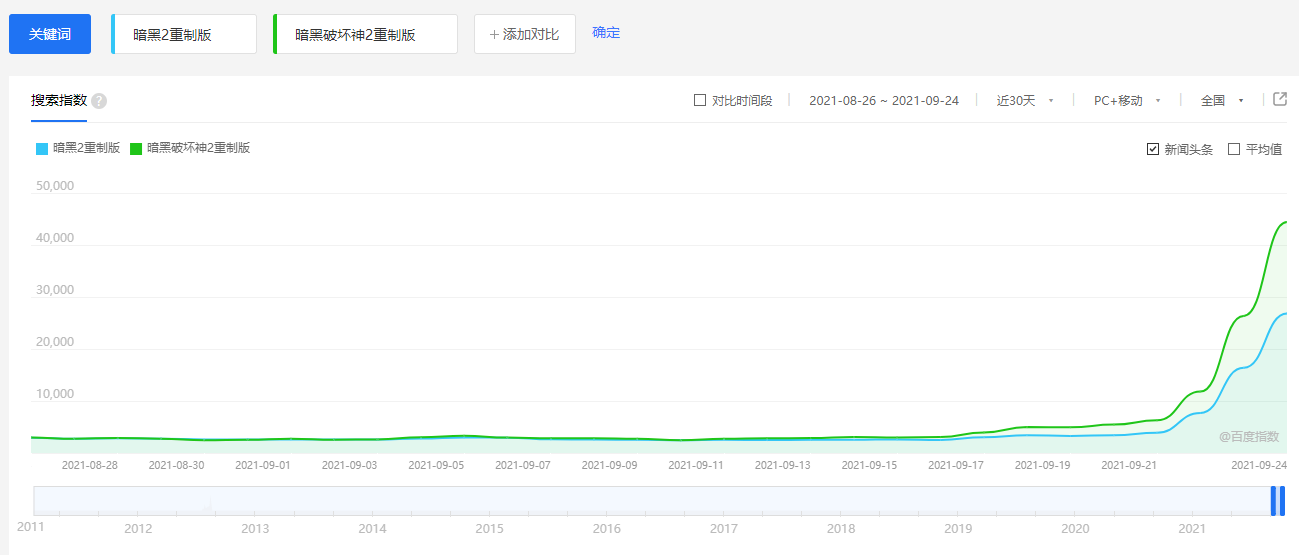Image resolution: width=1299 pixels, height=555 pixels.
Task: Open the help icon beside 搜索指数
Action: click(99, 101)
